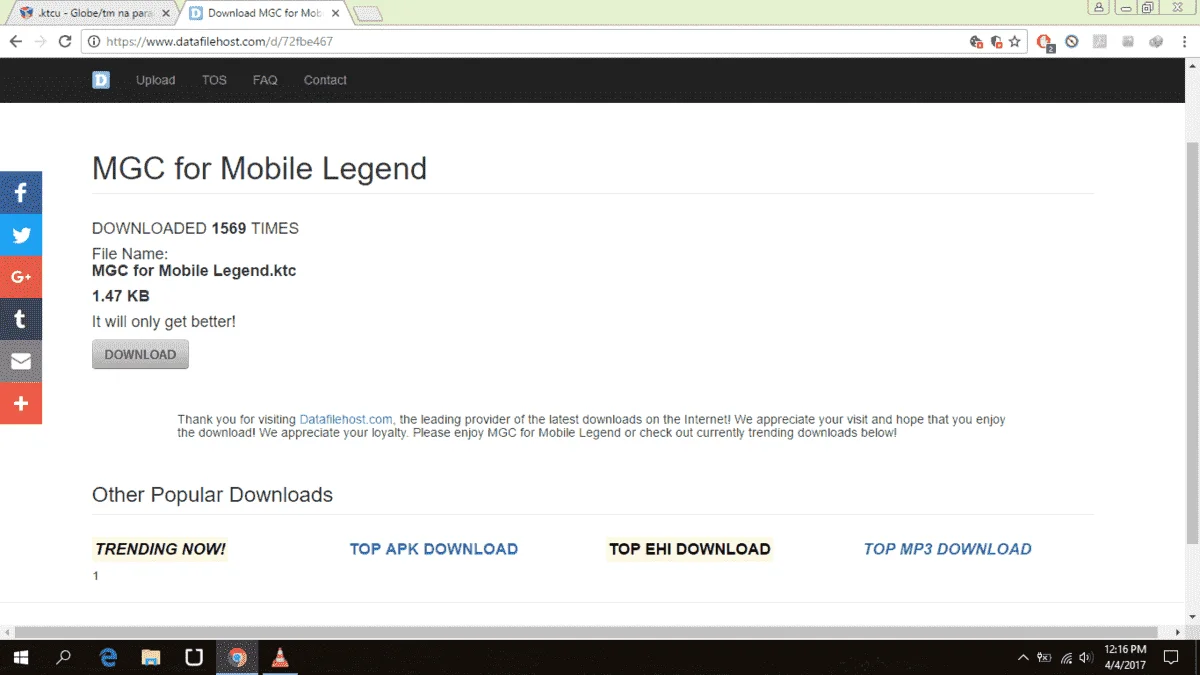This screenshot has height=675, width=1200.
Task: Click the red Adblock extension icon
Action: [x=1045, y=42]
